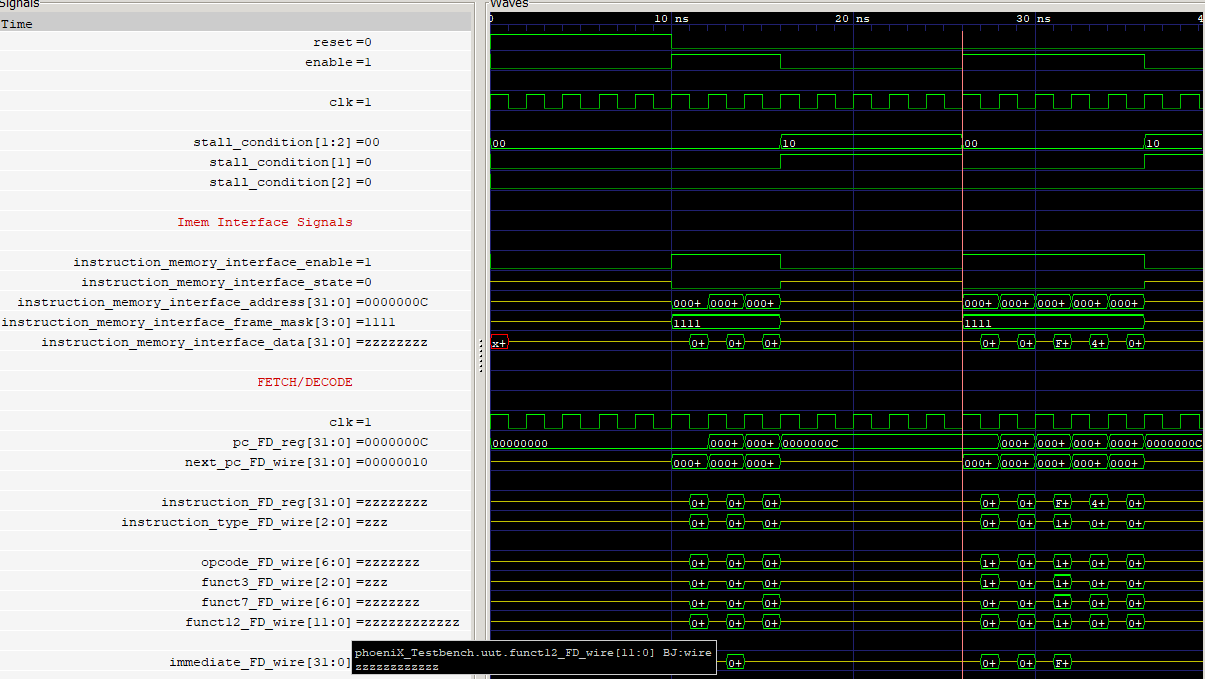Screen dimensions: 1205x679
Task: Select instruction_type_FD_wire[2:0] signal
Action: pos(235,522)
